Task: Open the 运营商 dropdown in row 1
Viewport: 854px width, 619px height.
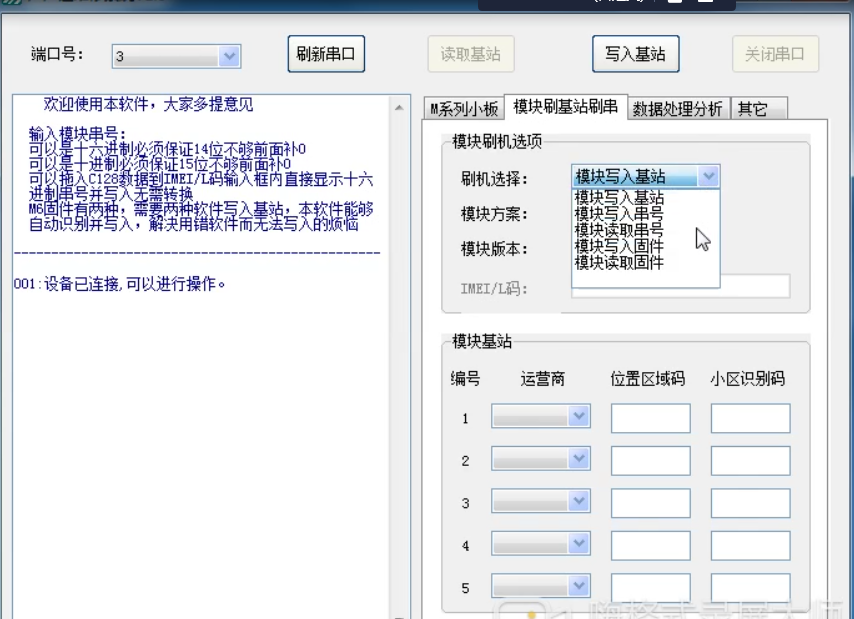Action: click(541, 416)
